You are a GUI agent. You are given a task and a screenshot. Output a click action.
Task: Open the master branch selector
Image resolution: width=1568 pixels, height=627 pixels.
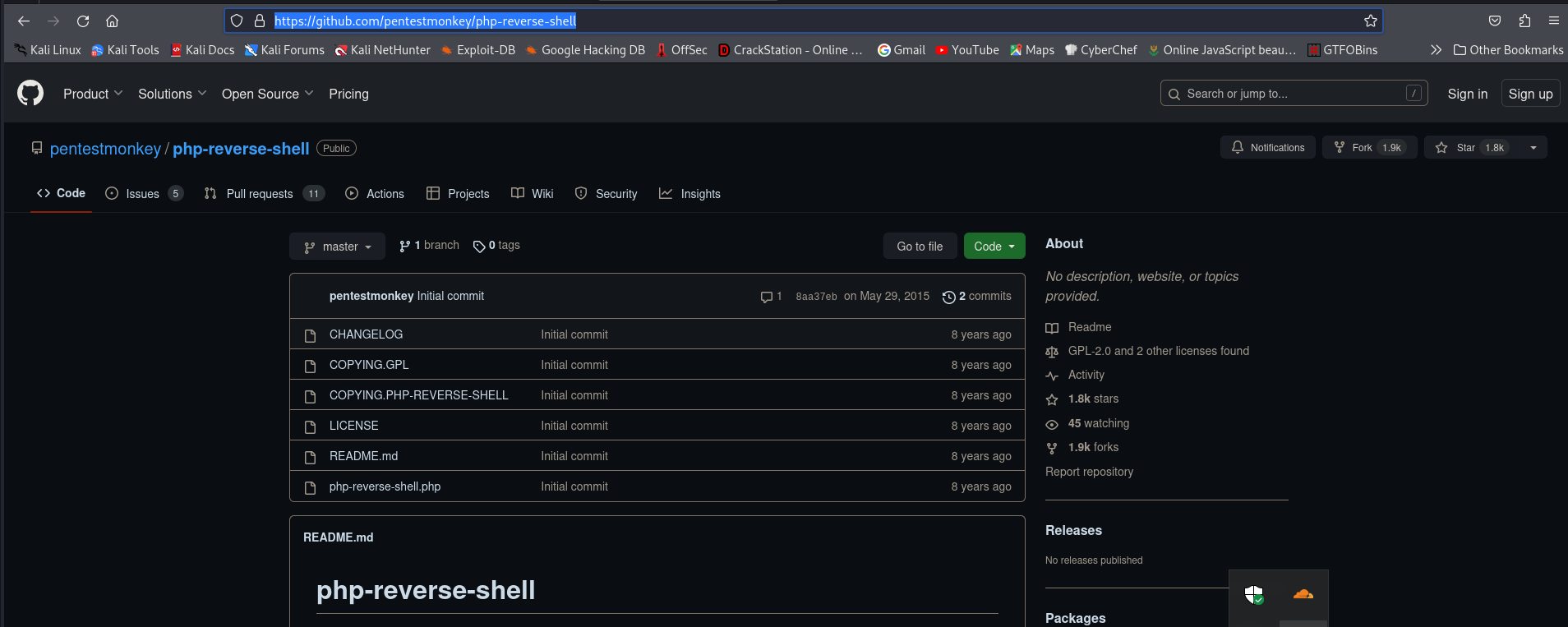coord(337,247)
